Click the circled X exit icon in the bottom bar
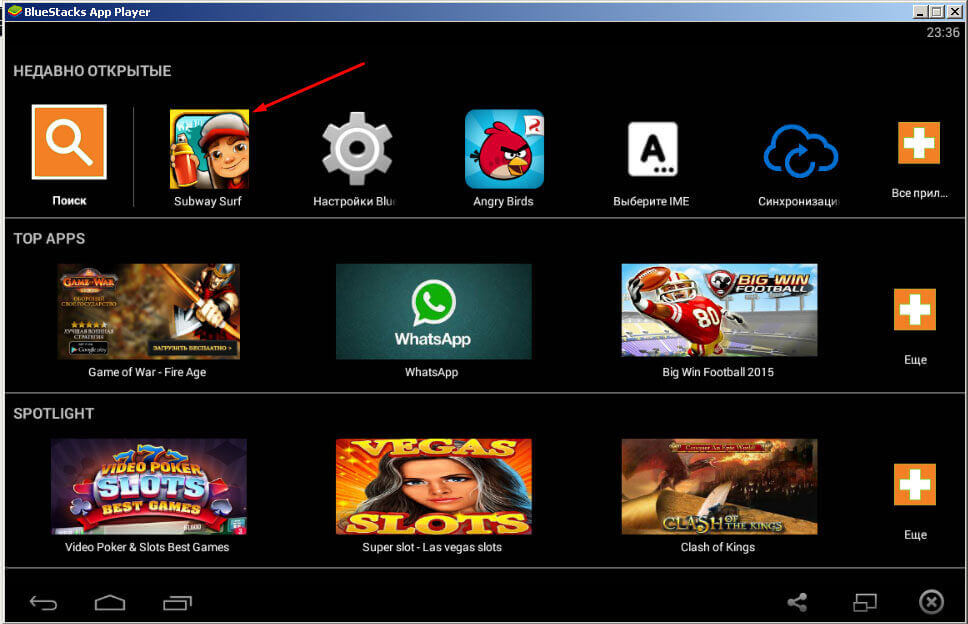Screen dimensions: 968x624 932,602
